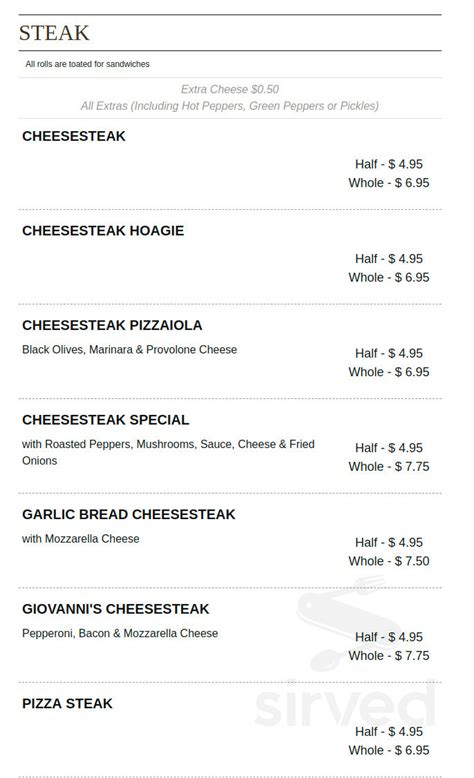Click the Pepperoni, Bacon & Mozzarella description
Image resolution: width=474 pixels, height=778 pixels.
click(x=120, y=634)
